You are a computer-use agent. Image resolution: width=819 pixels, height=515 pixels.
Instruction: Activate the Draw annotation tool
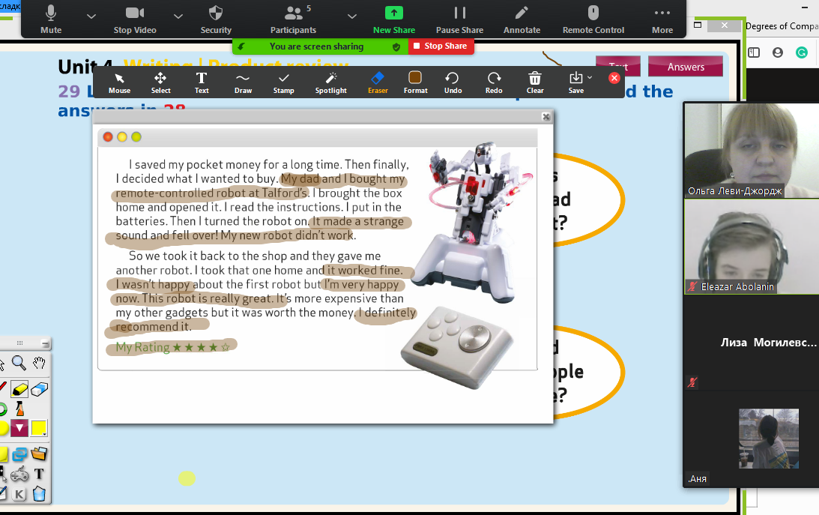tap(243, 82)
